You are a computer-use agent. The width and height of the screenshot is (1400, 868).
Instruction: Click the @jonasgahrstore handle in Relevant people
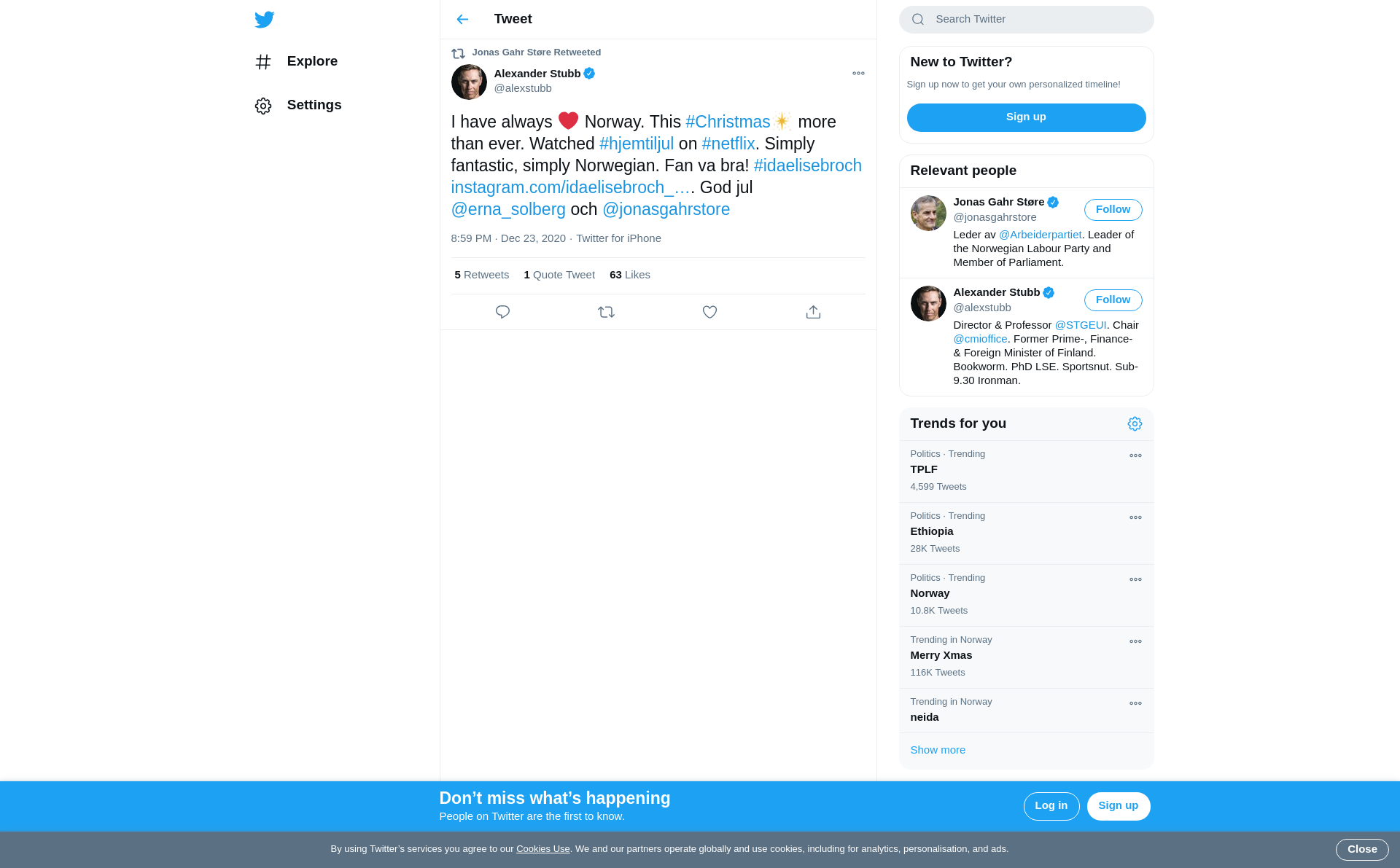[x=995, y=217]
